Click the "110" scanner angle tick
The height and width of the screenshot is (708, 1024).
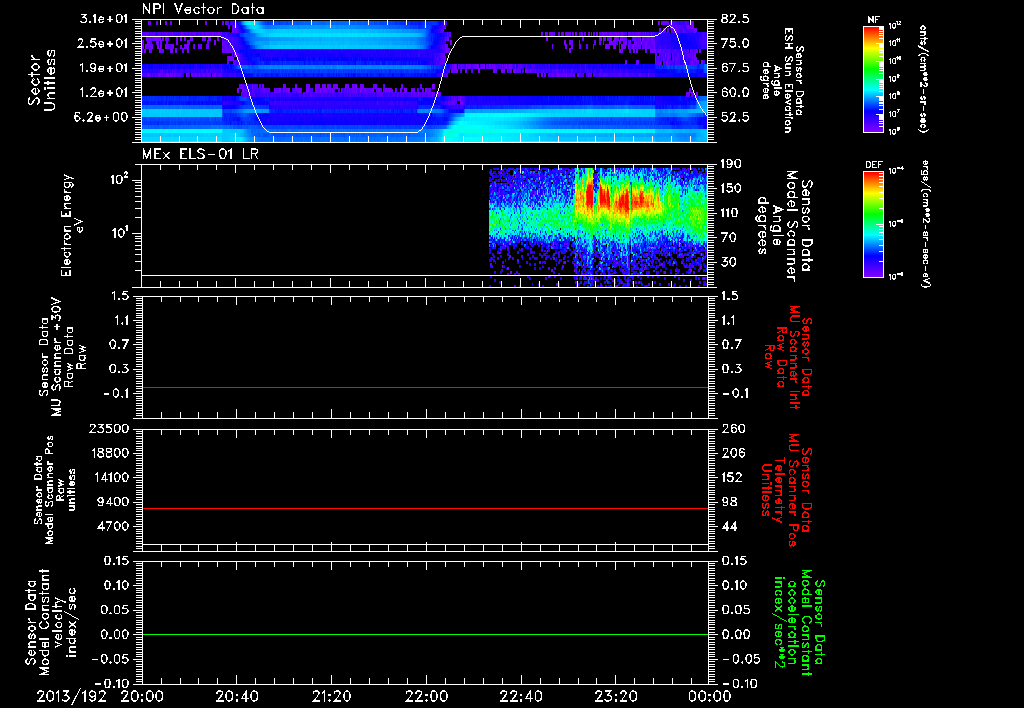(731, 213)
